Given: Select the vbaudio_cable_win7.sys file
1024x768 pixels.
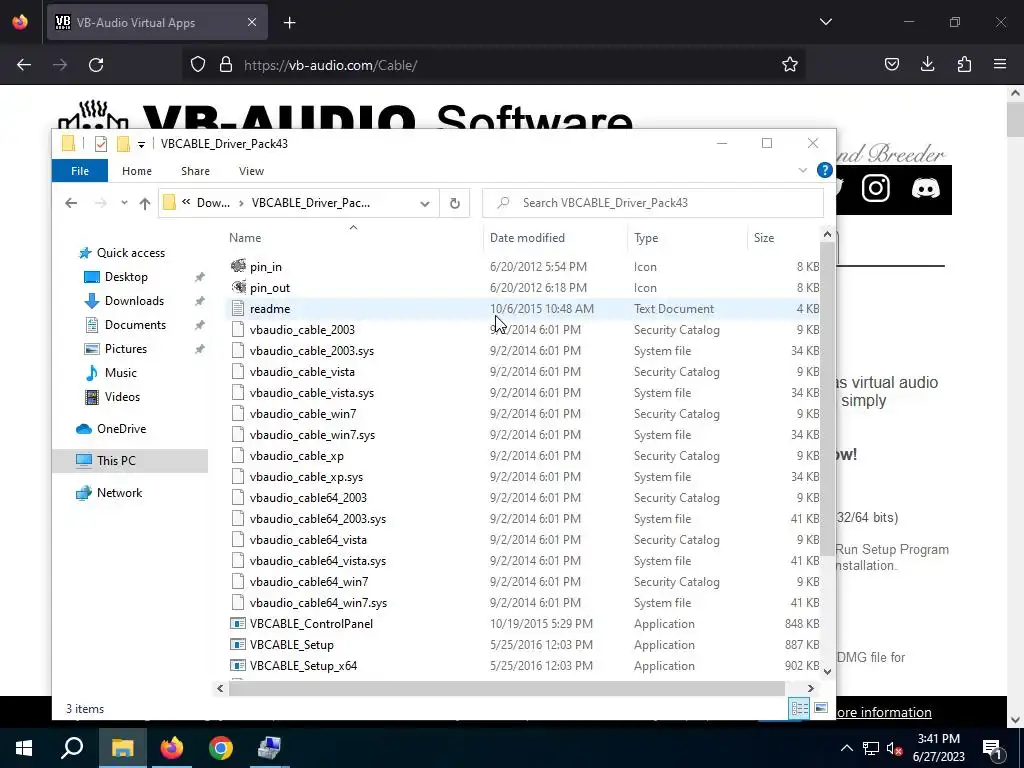Looking at the screenshot, I should point(312,435).
